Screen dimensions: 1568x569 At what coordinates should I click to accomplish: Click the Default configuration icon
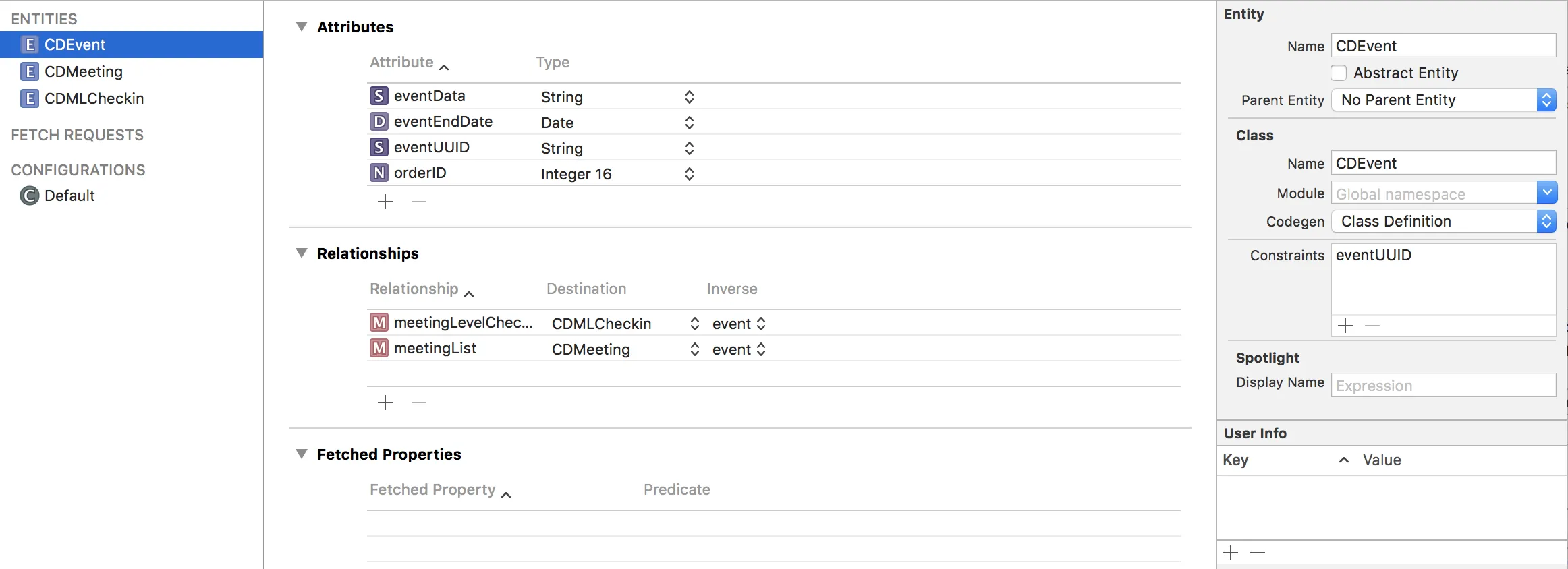[x=29, y=196]
